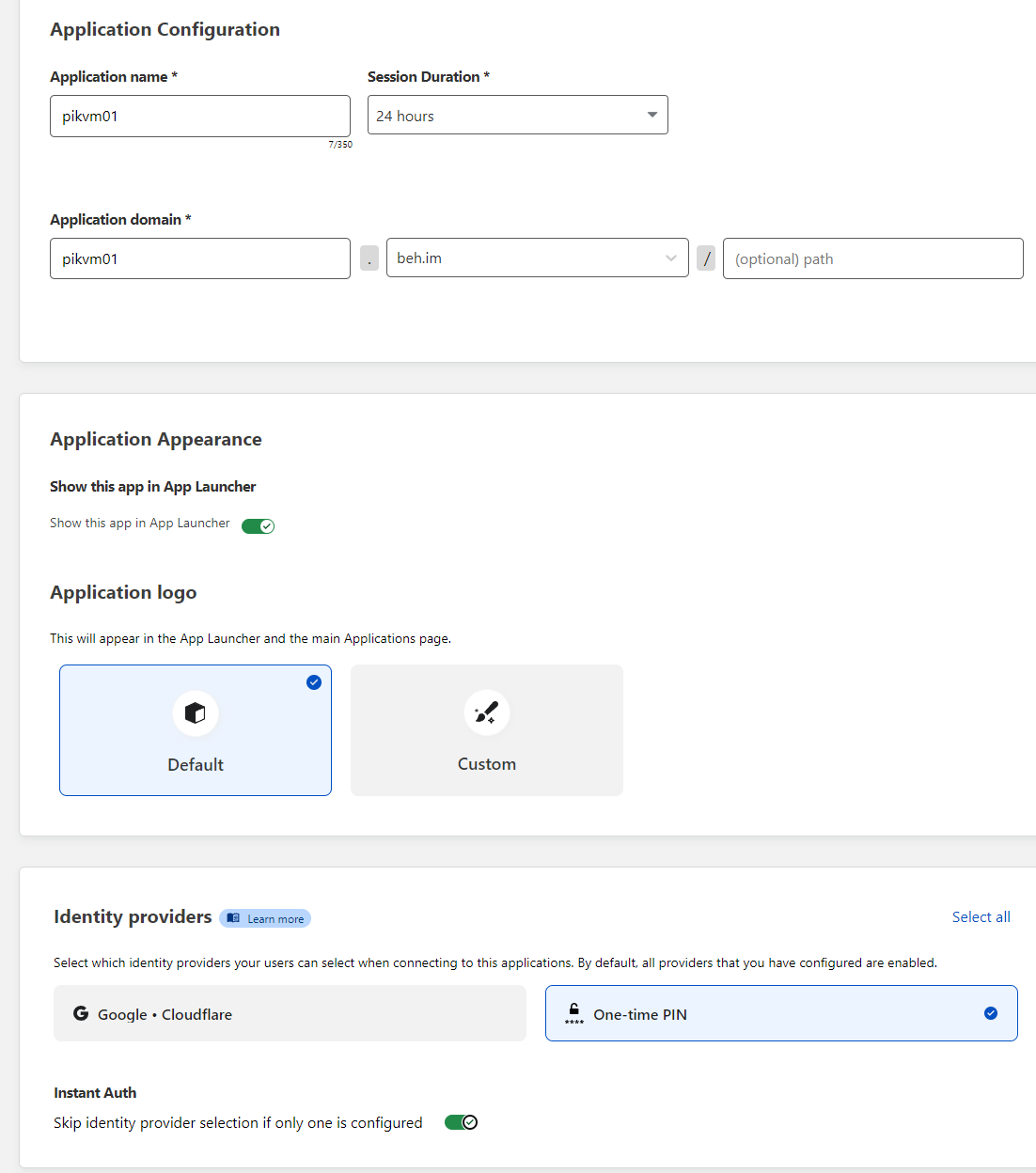Click the Select all link
The height and width of the screenshot is (1173, 1036).
click(981, 917)
